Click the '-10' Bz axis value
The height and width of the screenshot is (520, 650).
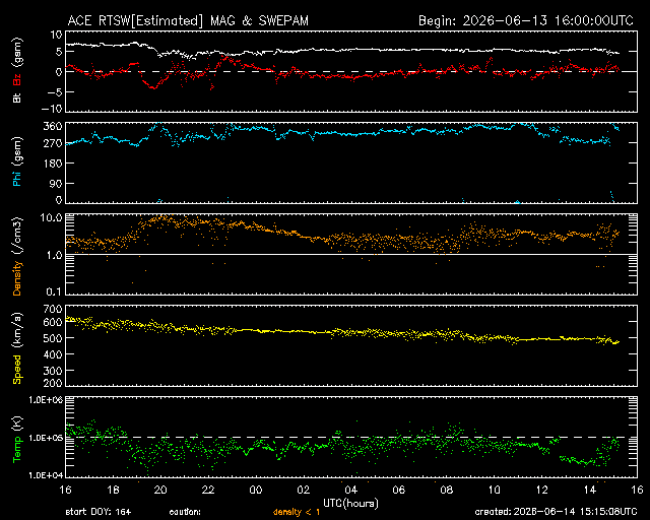52,109
